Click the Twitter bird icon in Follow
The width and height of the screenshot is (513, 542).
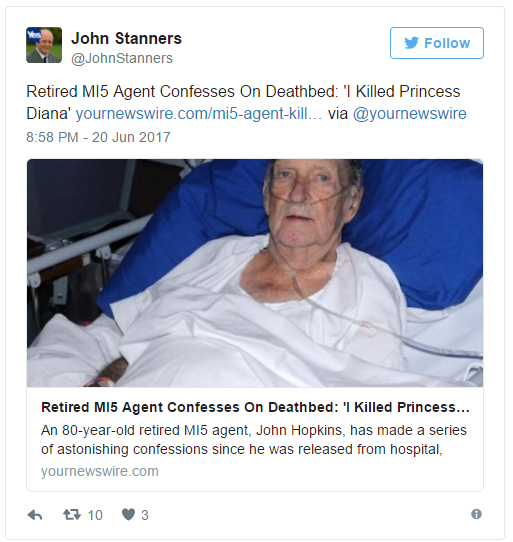tap(411, 43)
